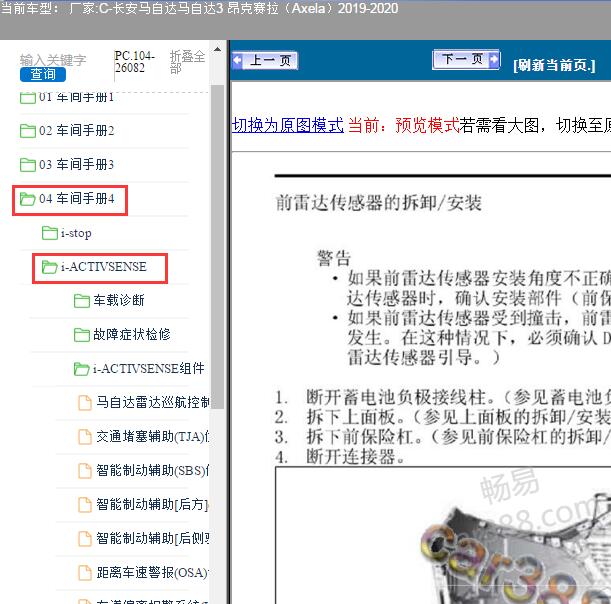Image resolution: width=611 pixels, height=604 pixels.
Task: Click the 当前车型 vehicle model title text
Action: [x=199, y=9]
